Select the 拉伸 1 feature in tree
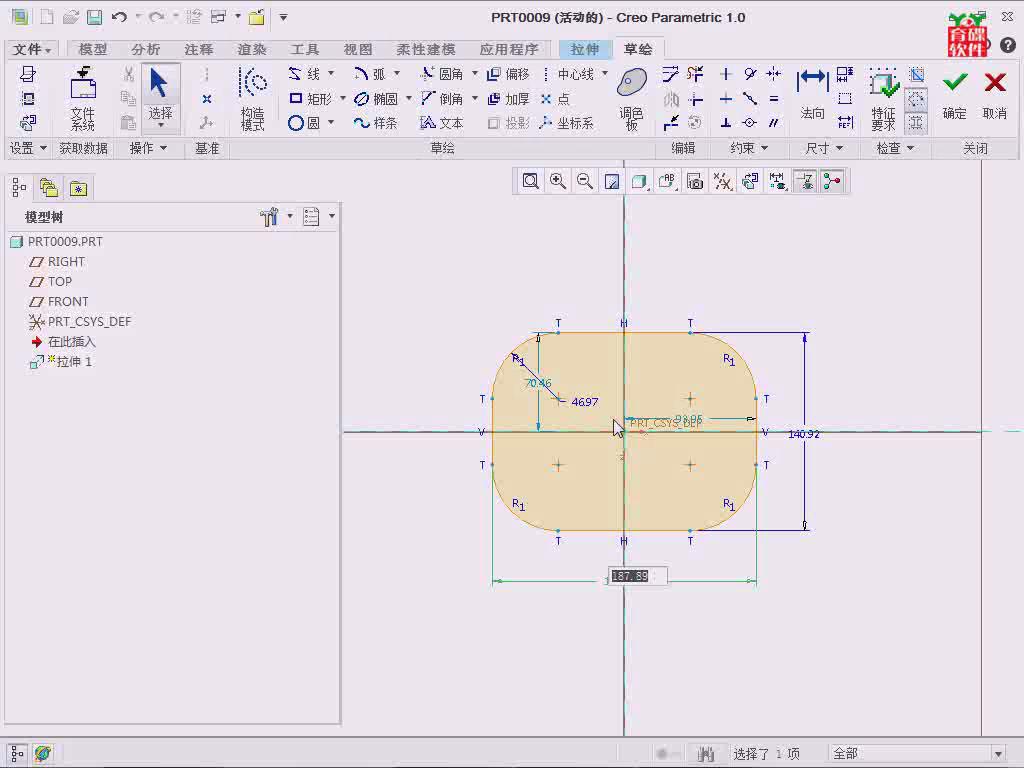Image resolution: width=1024 pixels, height=768 pixels. tap(61, 362)
